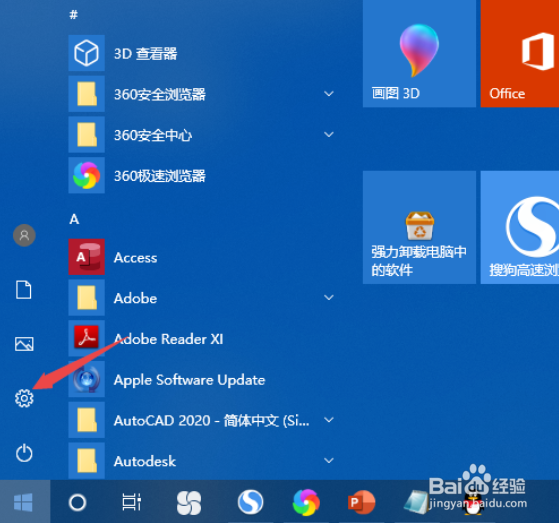Image resolution: width=559 pixels, height=523 pixels.
Task: Open the Adobe folder icon
Action: point(86,298)
